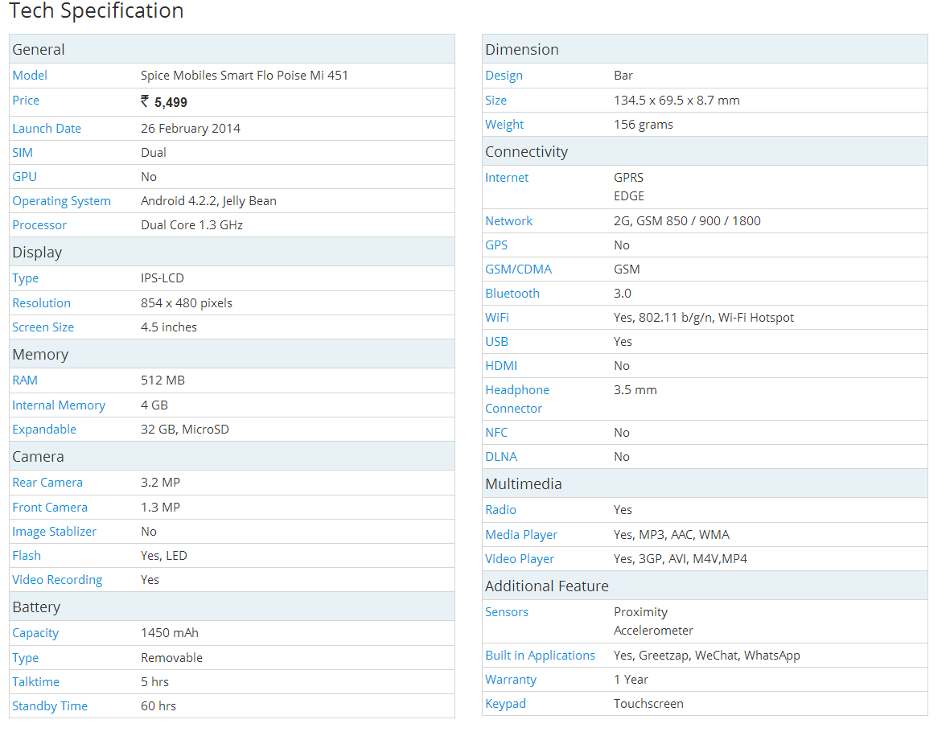Click the Tech Specification heading
The height and width of the screenshot is (732, 950).
click(x=96, y=11)
